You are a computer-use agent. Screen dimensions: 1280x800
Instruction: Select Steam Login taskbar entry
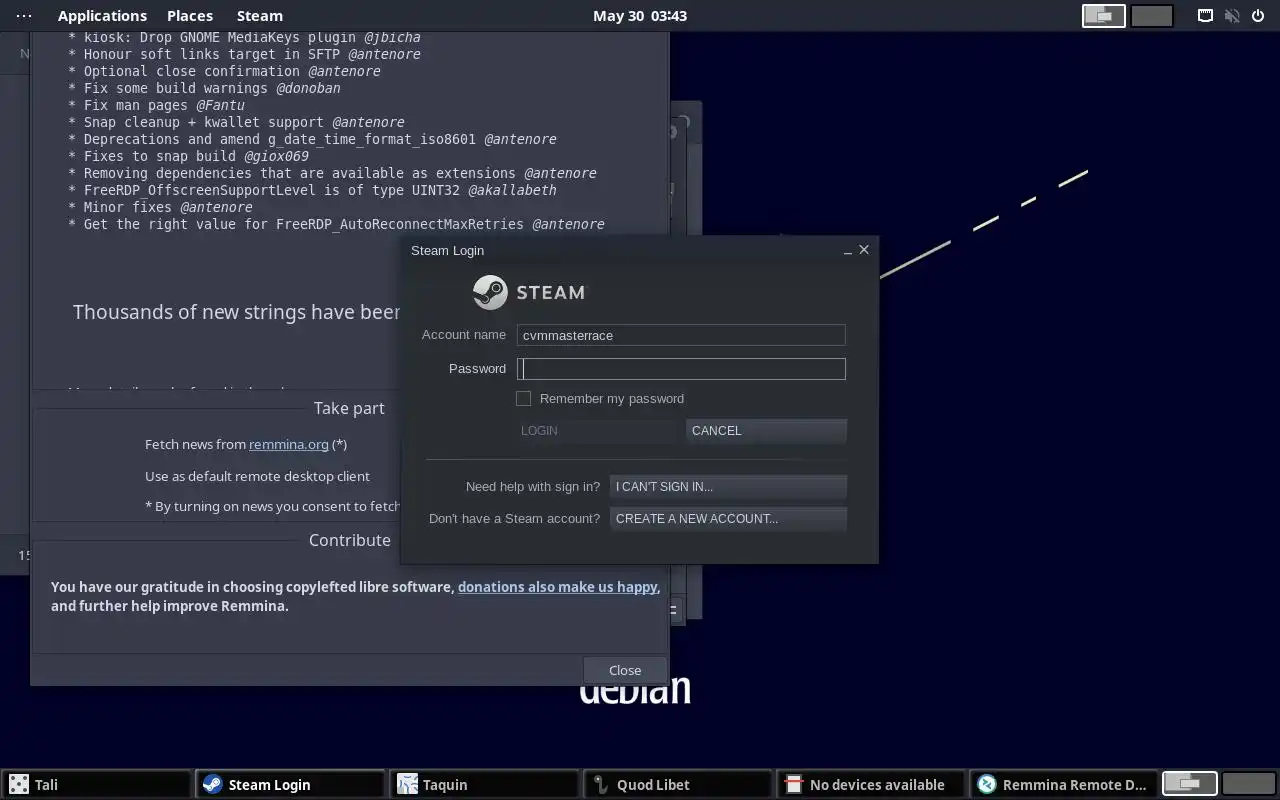[x=290, y=784]
